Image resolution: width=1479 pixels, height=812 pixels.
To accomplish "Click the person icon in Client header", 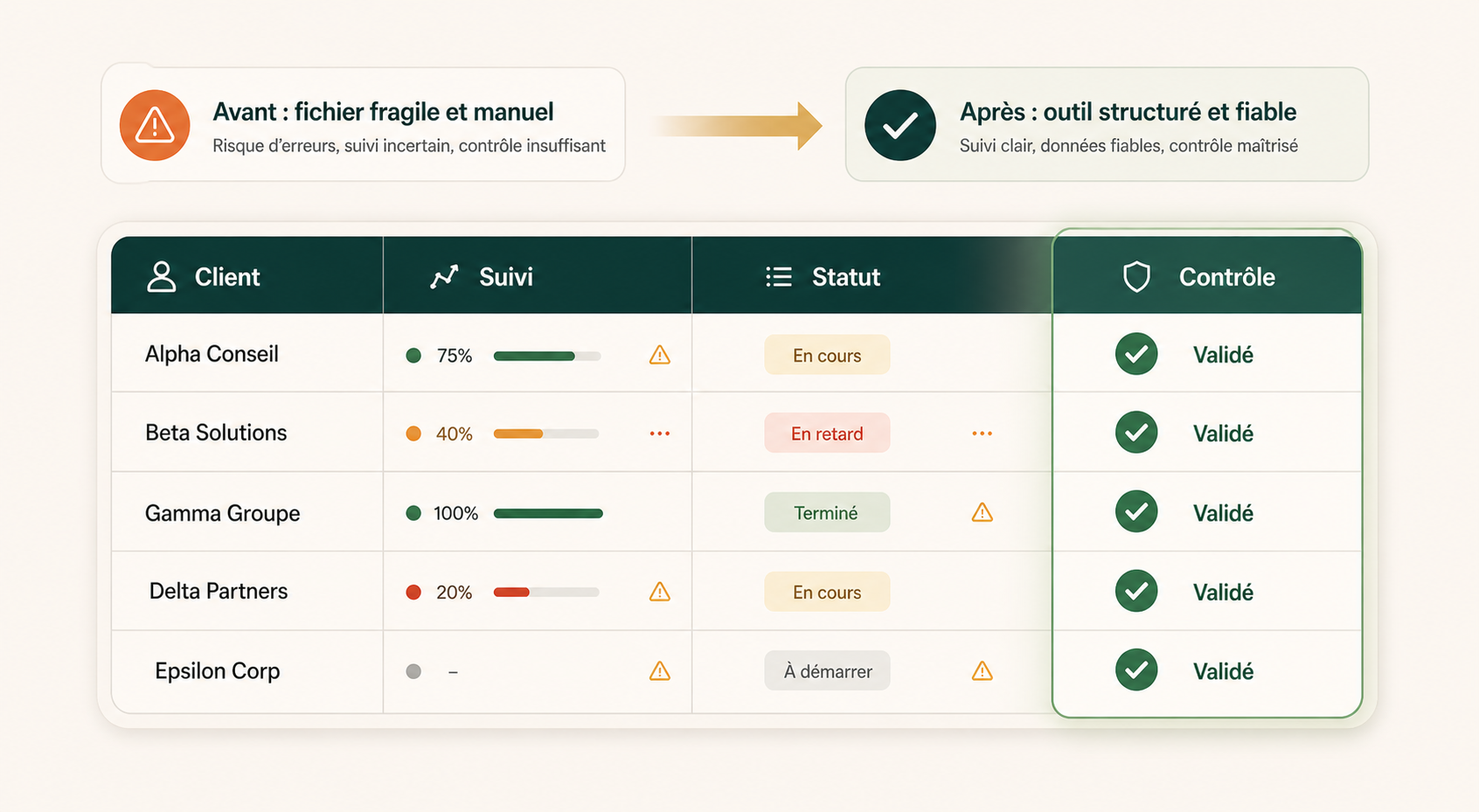I will [161, 276].
